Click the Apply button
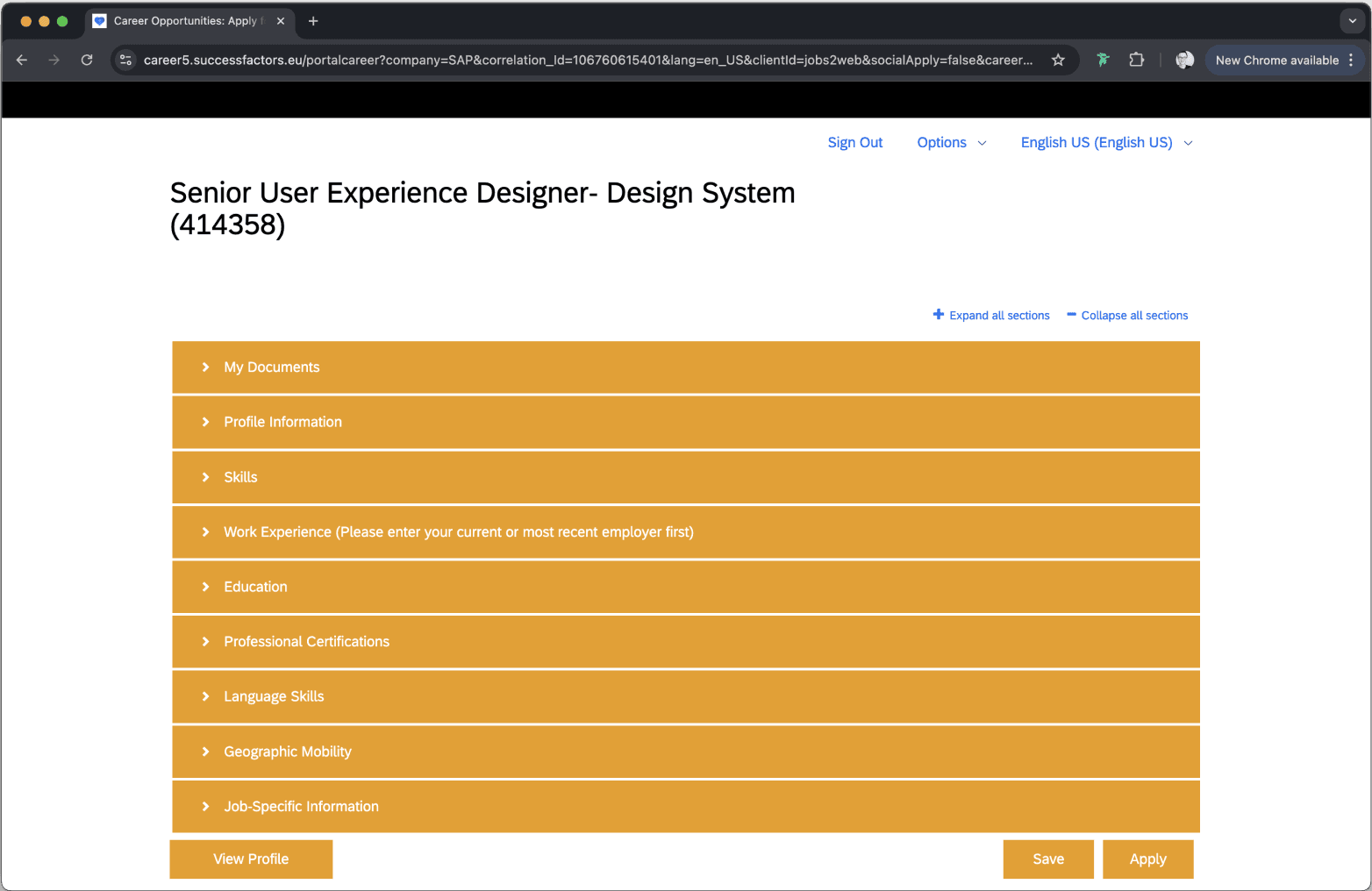Image resolution: width=1372 pixels, height=891 pixels. click(x=1147, y=859)
